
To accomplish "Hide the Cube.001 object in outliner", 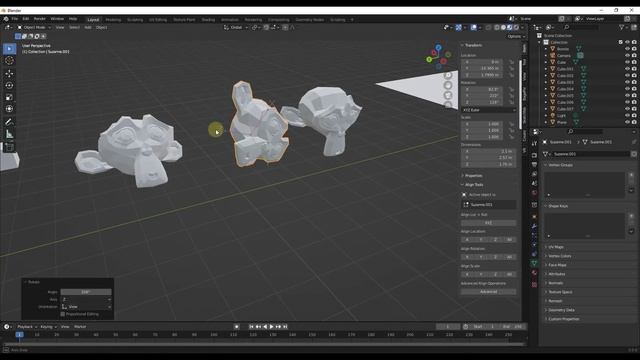I will tap(627, 69).
